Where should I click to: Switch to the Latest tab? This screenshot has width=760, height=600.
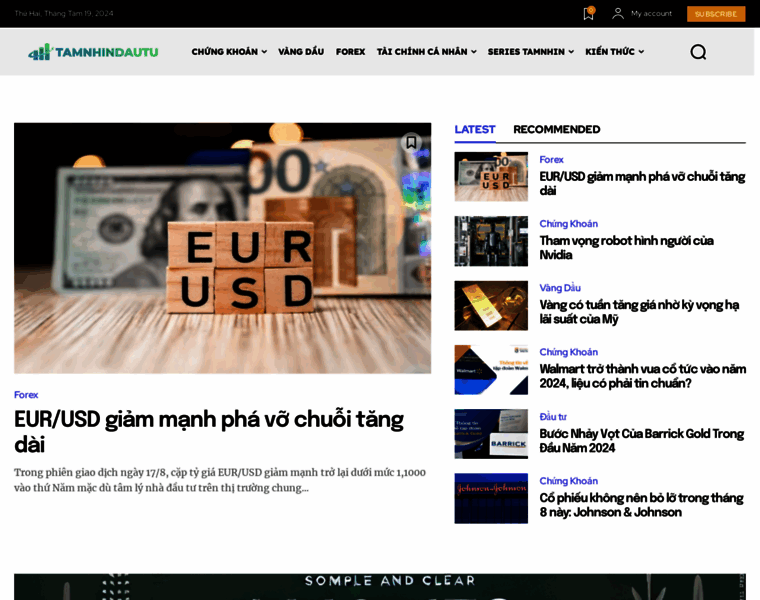coord(475,129)
